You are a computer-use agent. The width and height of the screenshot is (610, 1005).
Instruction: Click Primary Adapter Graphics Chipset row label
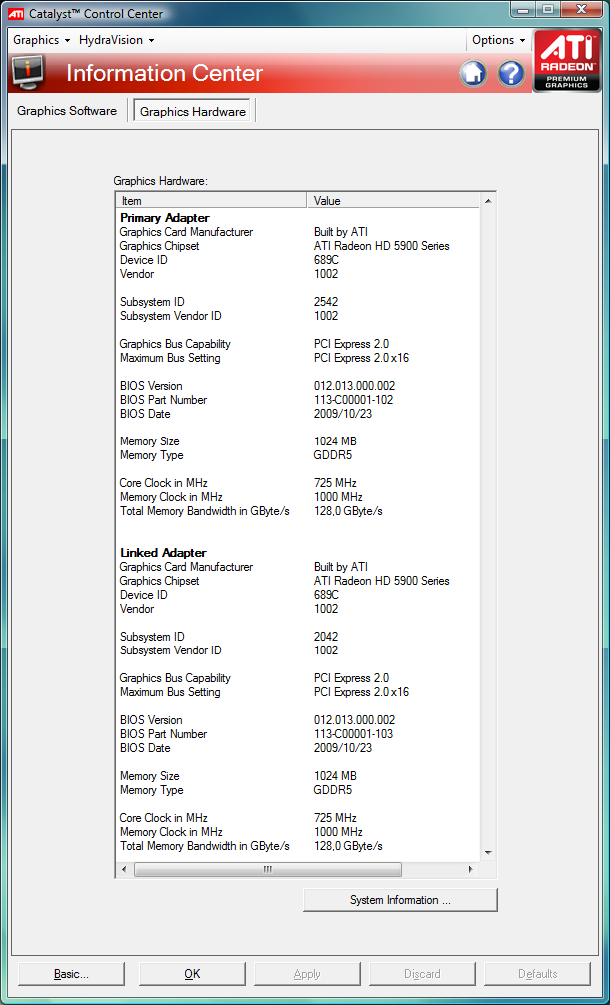click(x=160, y=246)
